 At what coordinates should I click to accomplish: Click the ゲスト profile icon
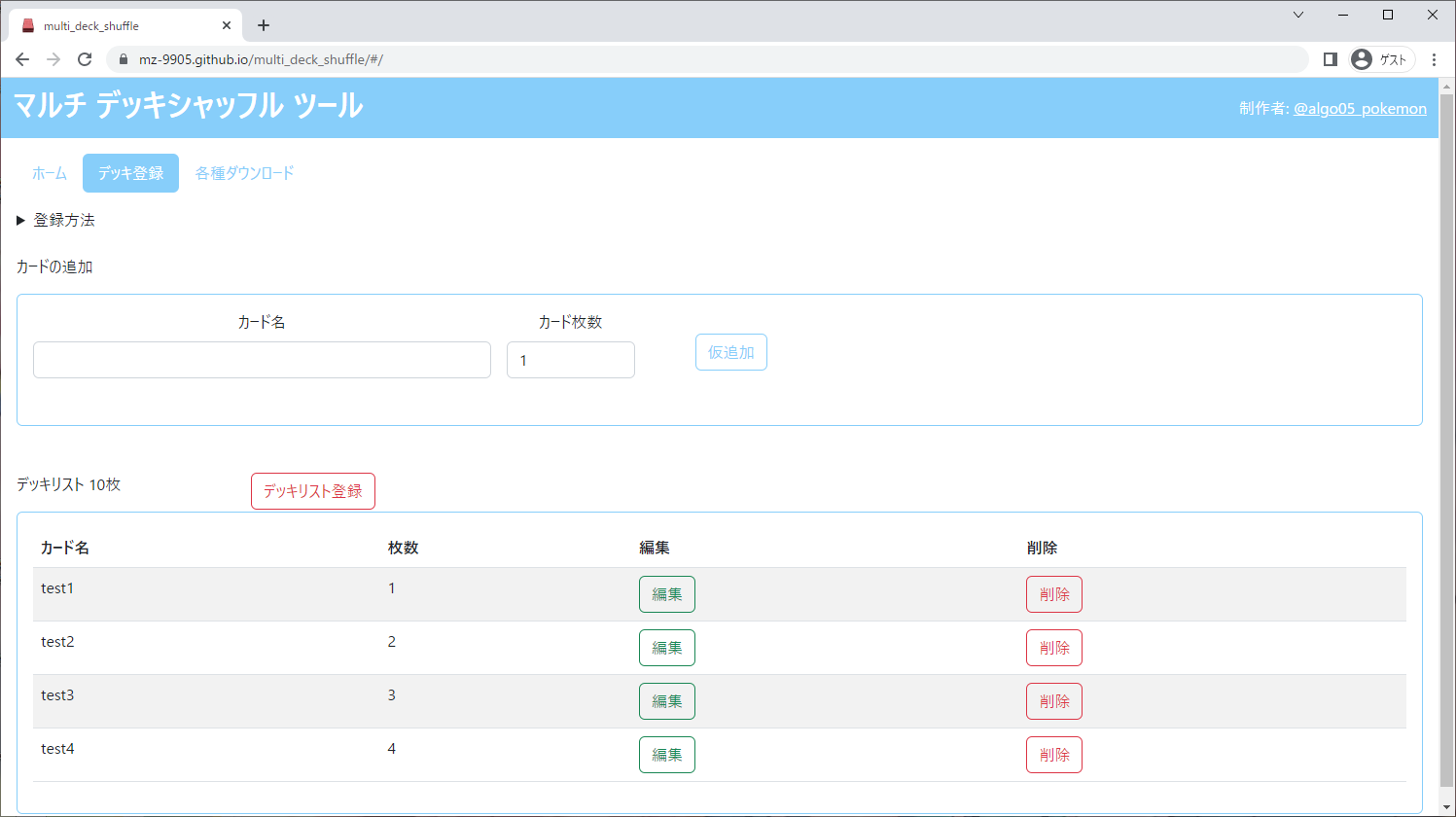point(1361,58)
